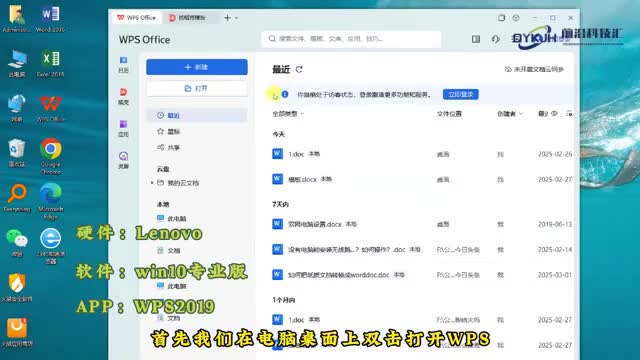
Task: Click the Word icon of 双网电脑设置.docx
Action: click(278, 224)
